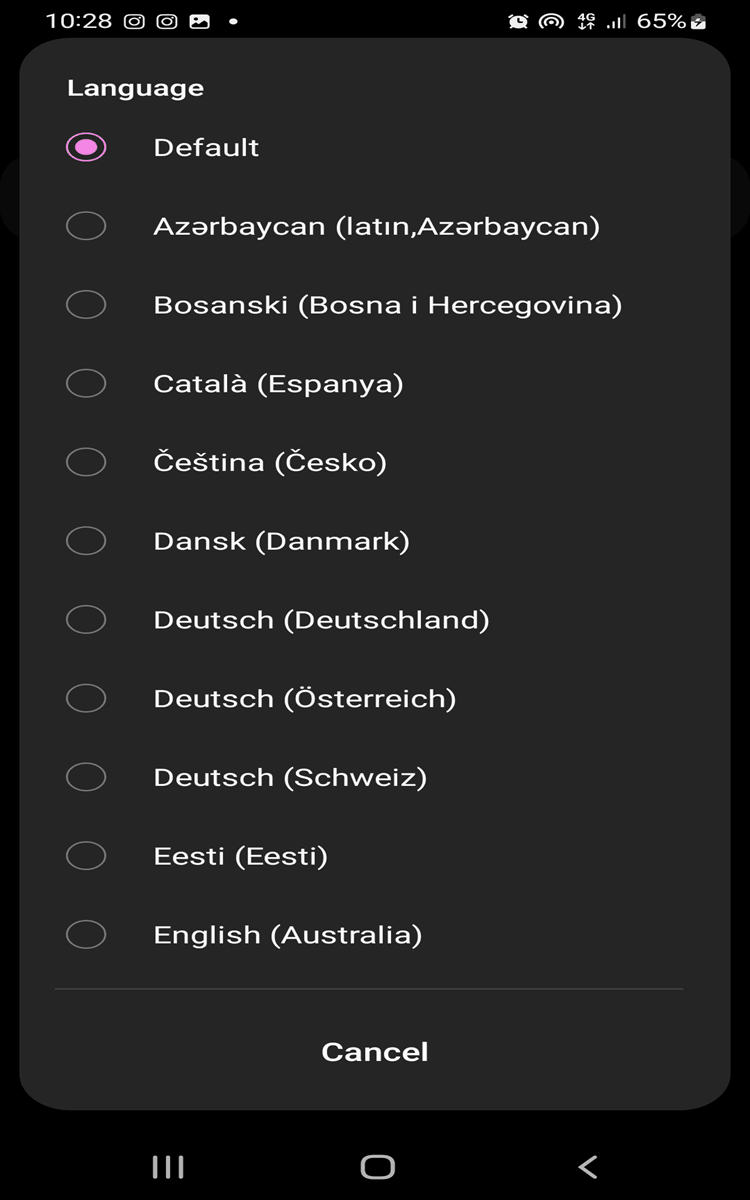Choose Dansk (Danmark) radio button
Screen dimensions: 750x1200
coord(86,541)
